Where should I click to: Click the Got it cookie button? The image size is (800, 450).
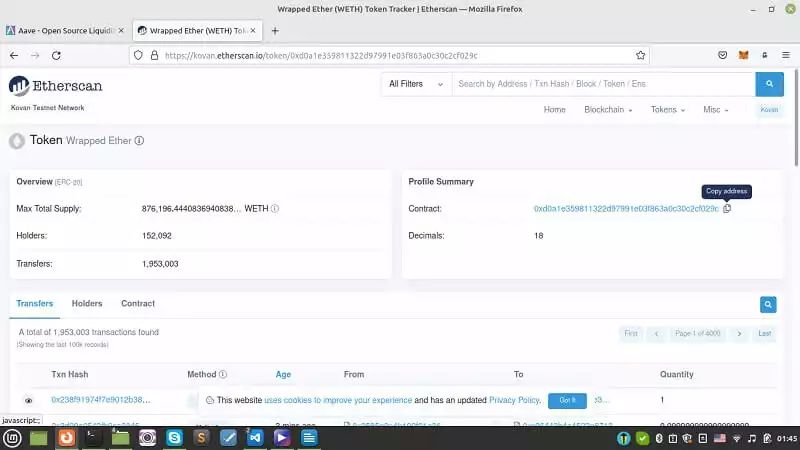pyautogui.click(x=567, y=401)
